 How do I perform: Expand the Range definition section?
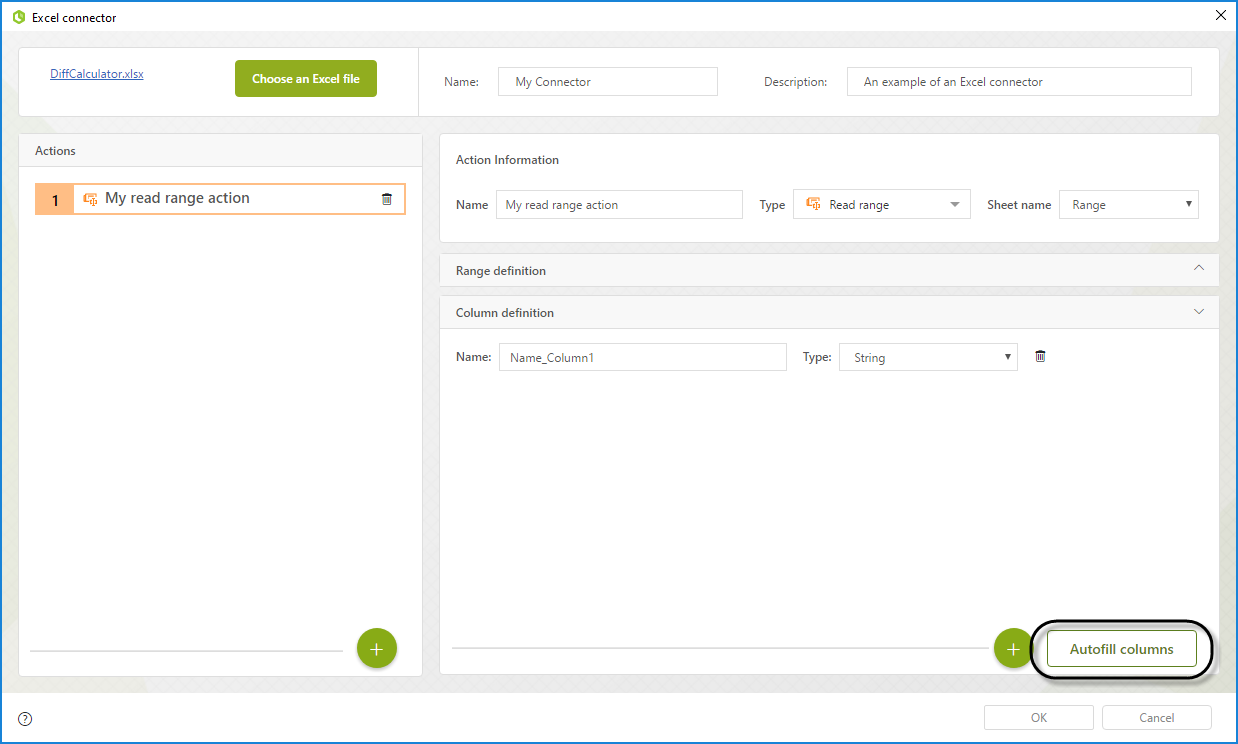click(1199, 269)
